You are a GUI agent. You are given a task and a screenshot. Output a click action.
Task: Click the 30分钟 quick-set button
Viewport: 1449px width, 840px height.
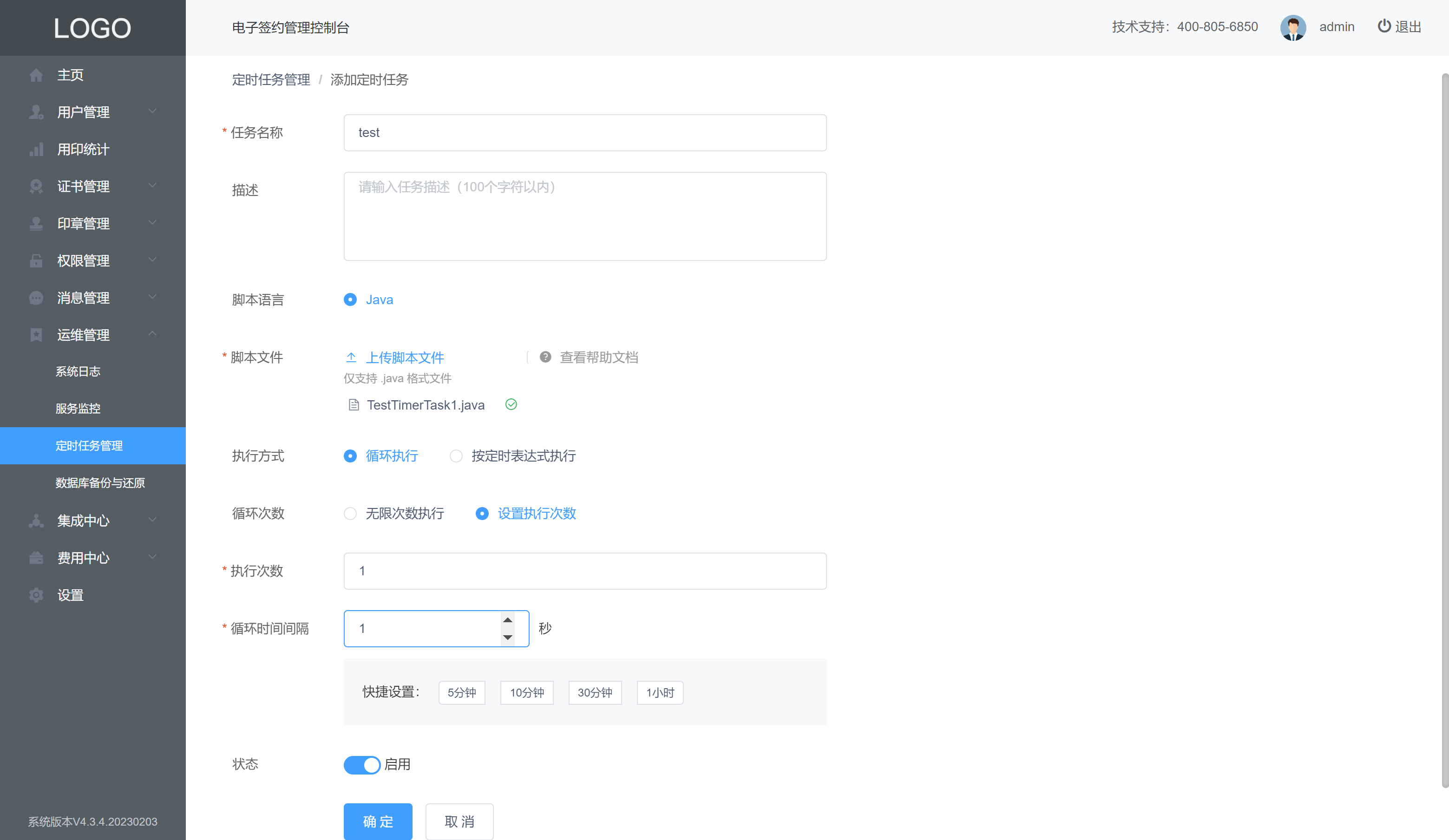click(x=595, y=693)
